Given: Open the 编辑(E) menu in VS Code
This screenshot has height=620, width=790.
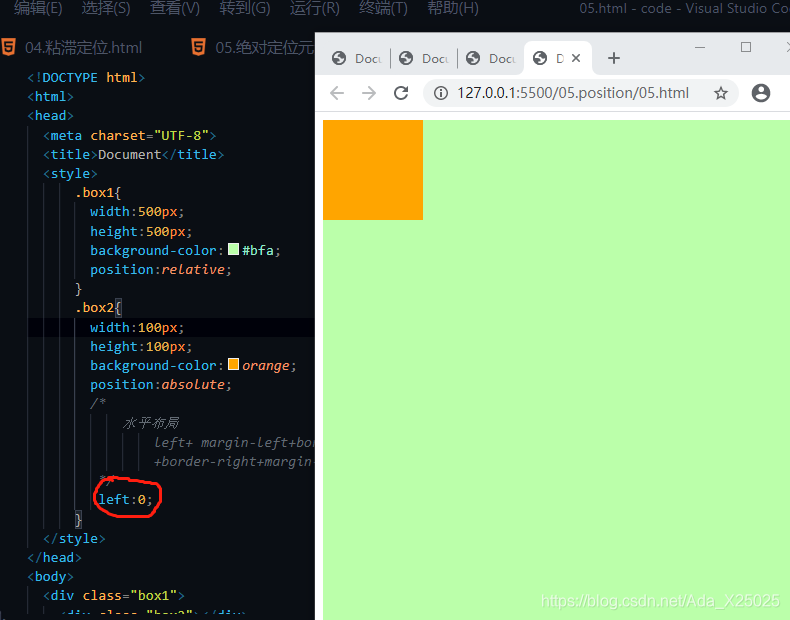Looking at the screenshot, I should (38, 8).
